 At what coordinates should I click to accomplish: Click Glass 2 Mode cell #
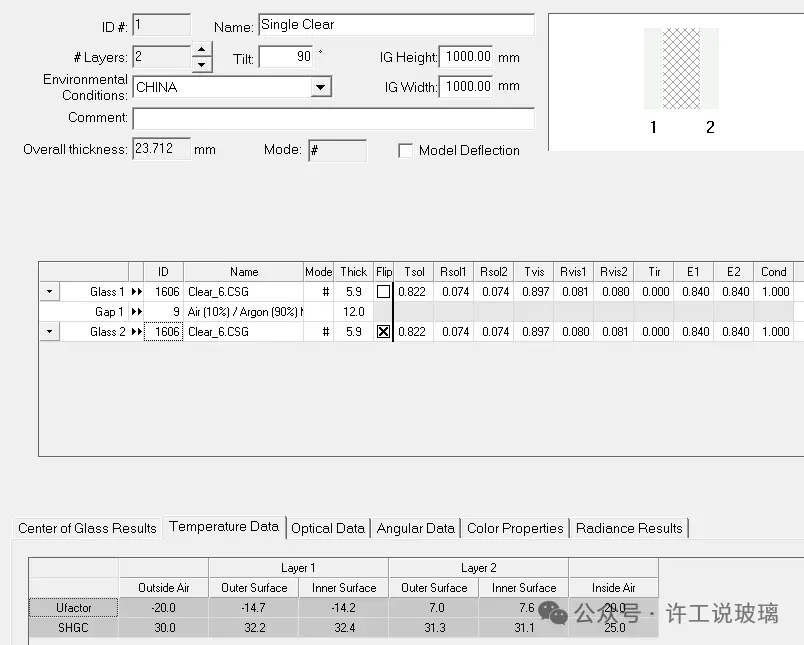click(318, 332)
